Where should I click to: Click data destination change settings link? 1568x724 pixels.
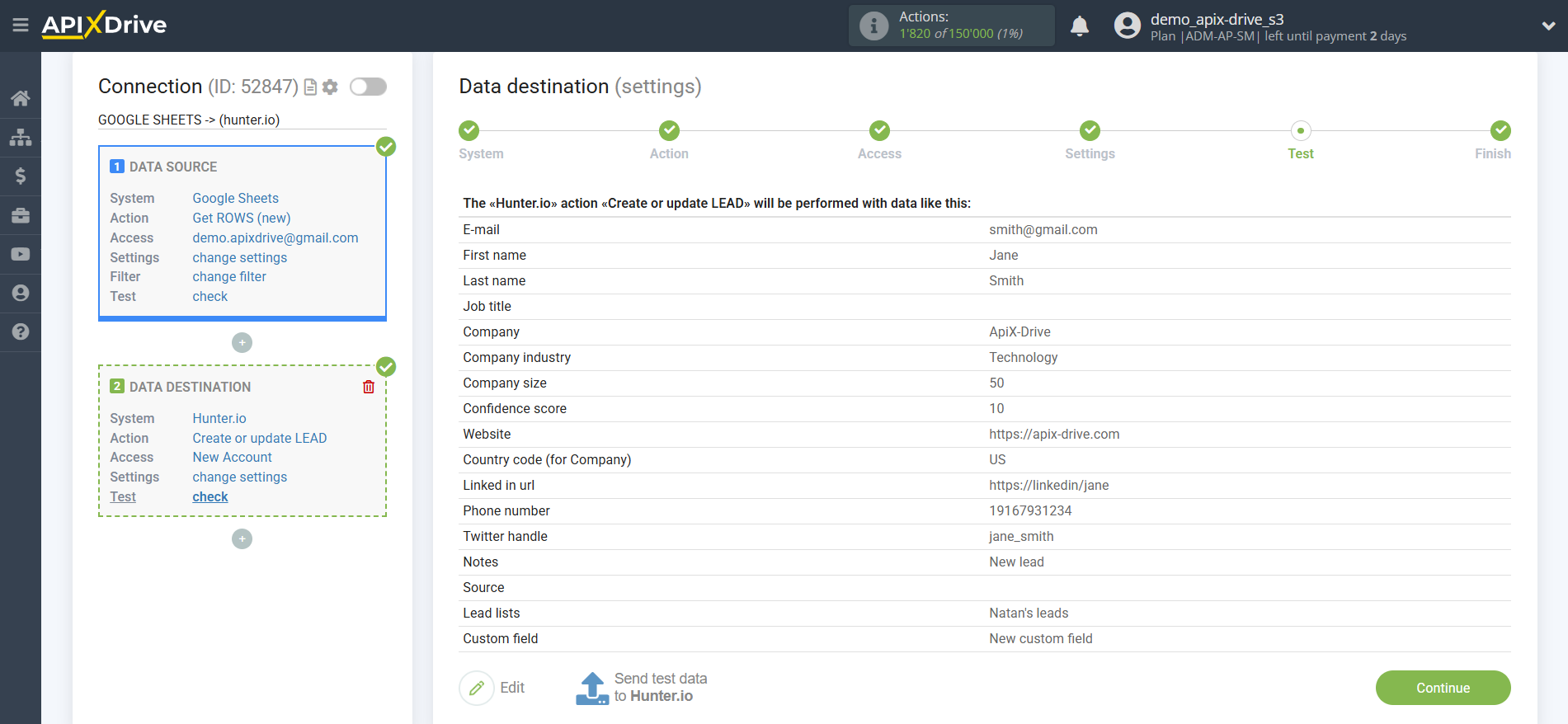click(239, 477)
